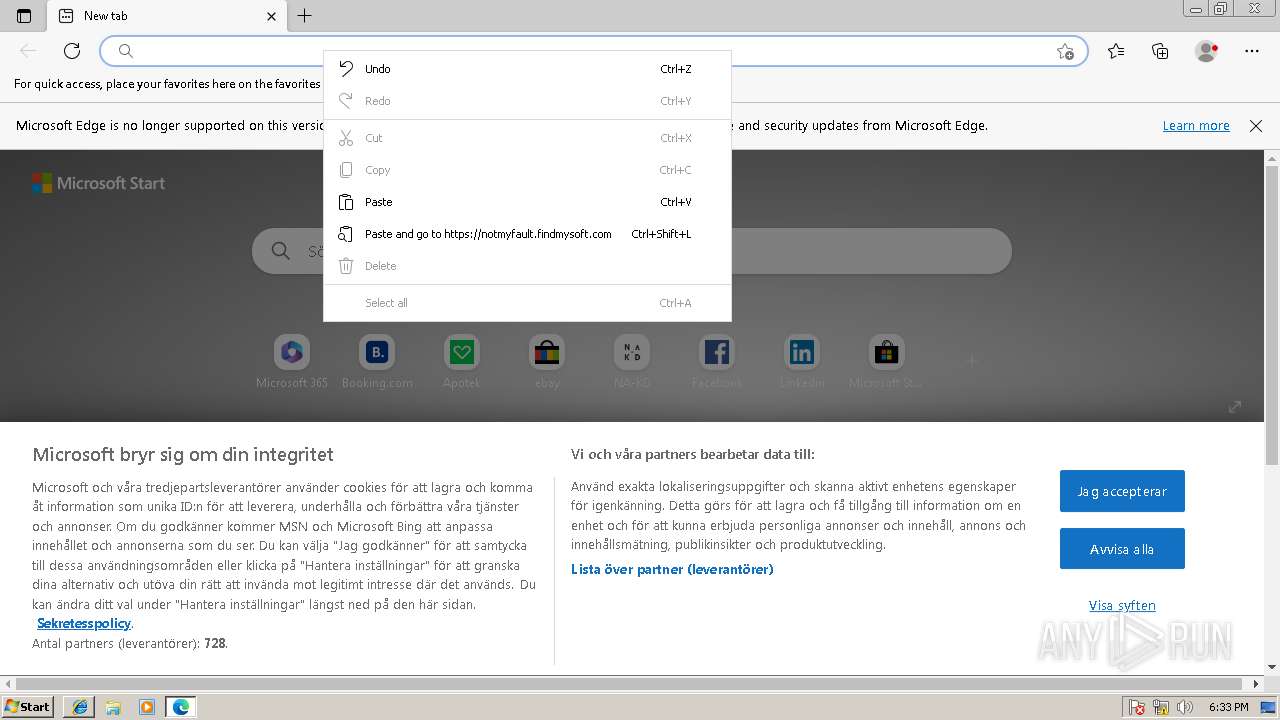Choose Undo in context menu
Viewport: 1280px width, 720px height.
point(527,69)
